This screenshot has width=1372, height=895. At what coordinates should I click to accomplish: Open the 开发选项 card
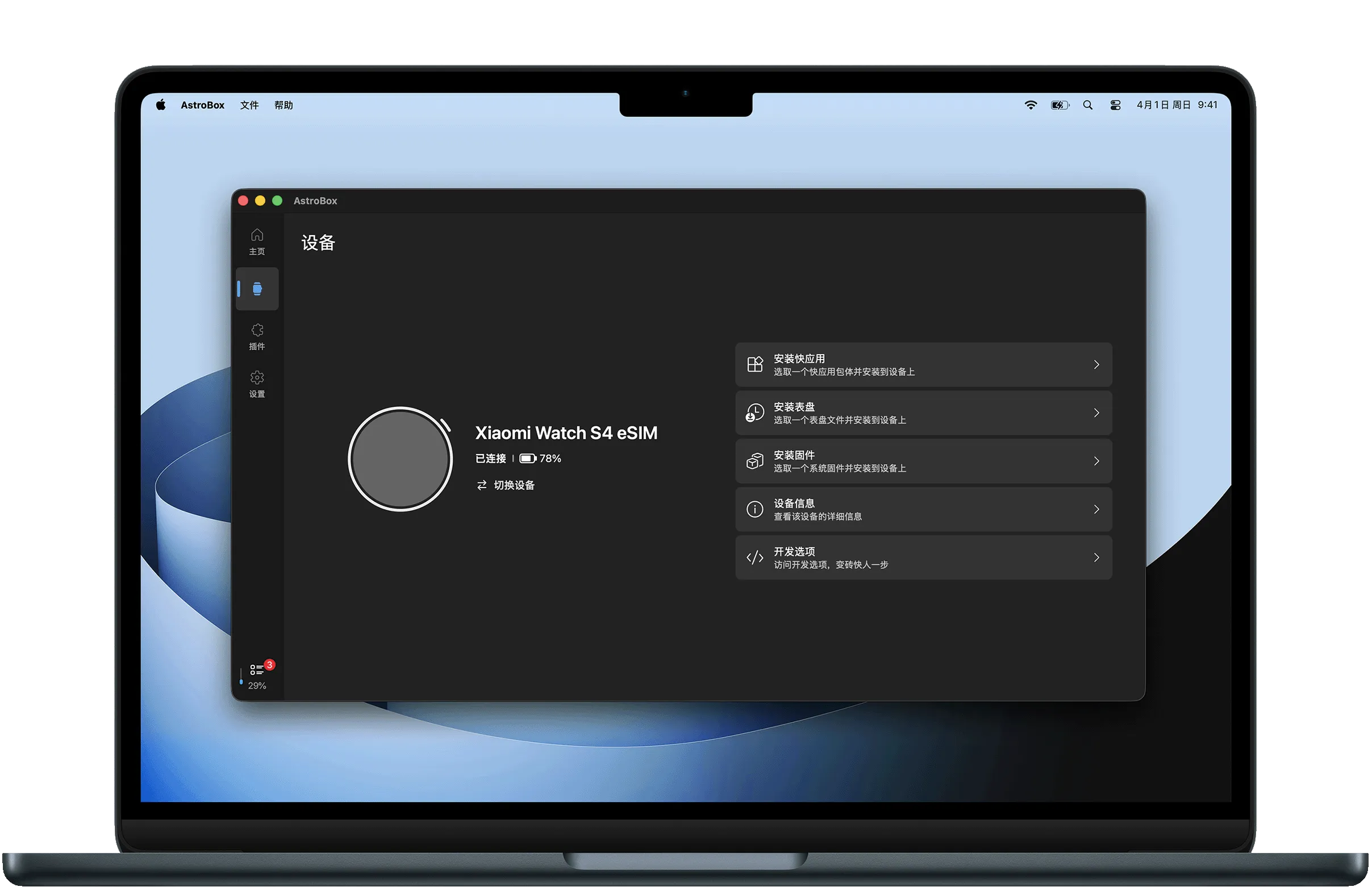coord(924,557)
